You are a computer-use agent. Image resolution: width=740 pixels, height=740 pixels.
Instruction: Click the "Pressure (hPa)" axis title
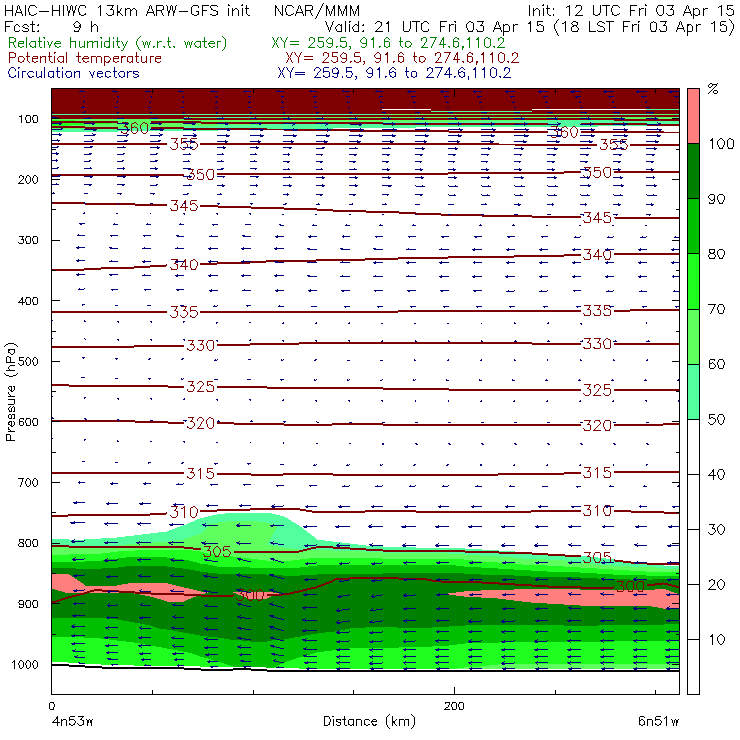click(x=10, y=392)
